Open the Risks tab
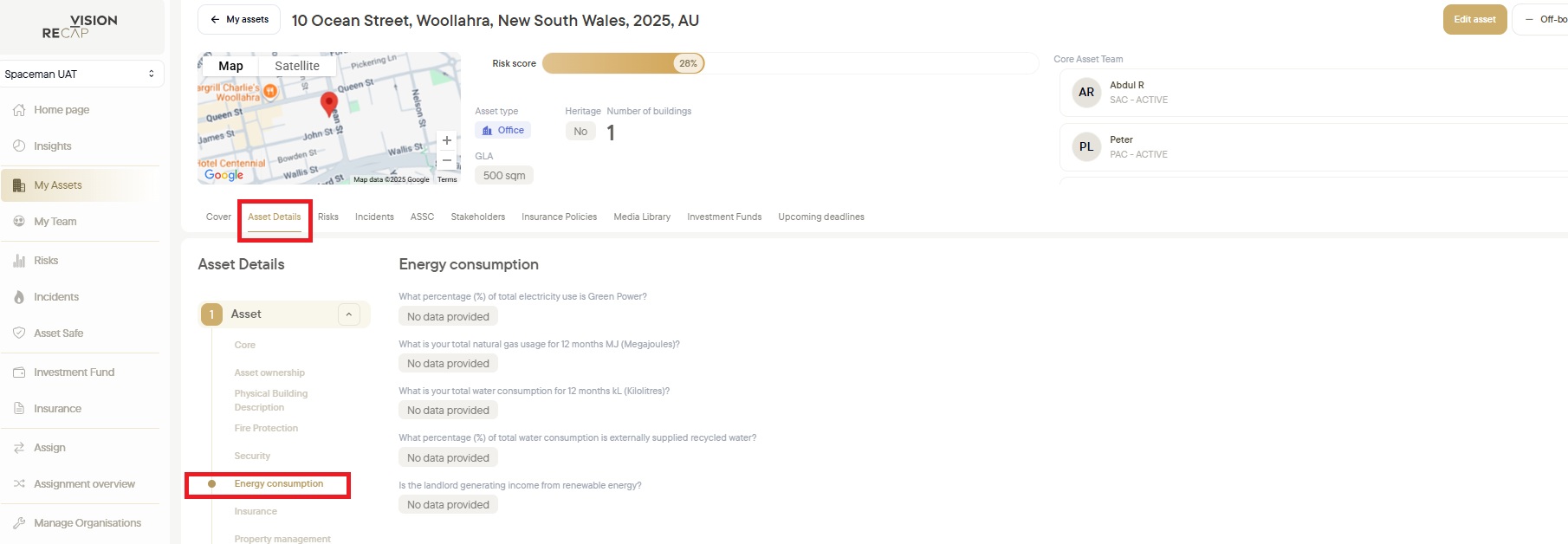The width and height of the screenshot is (1568, 544). pyautogui.click(x=328, y=217)
